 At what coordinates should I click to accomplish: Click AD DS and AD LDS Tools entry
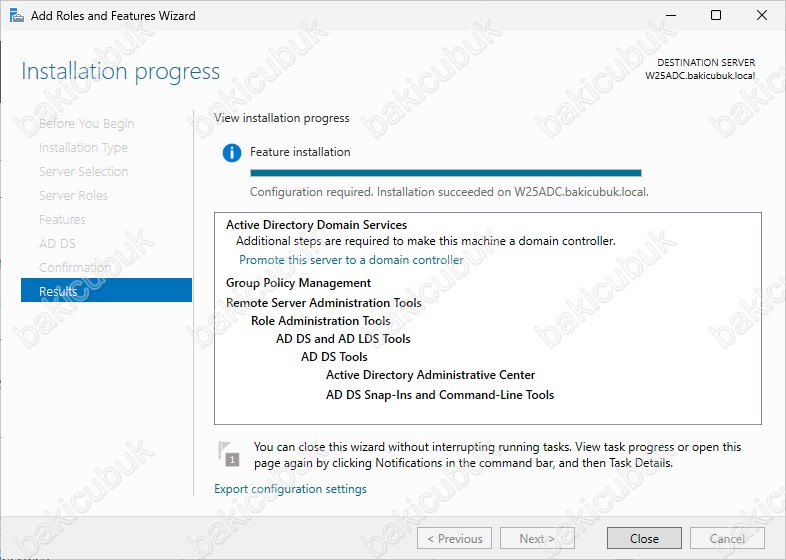[343, 339]
